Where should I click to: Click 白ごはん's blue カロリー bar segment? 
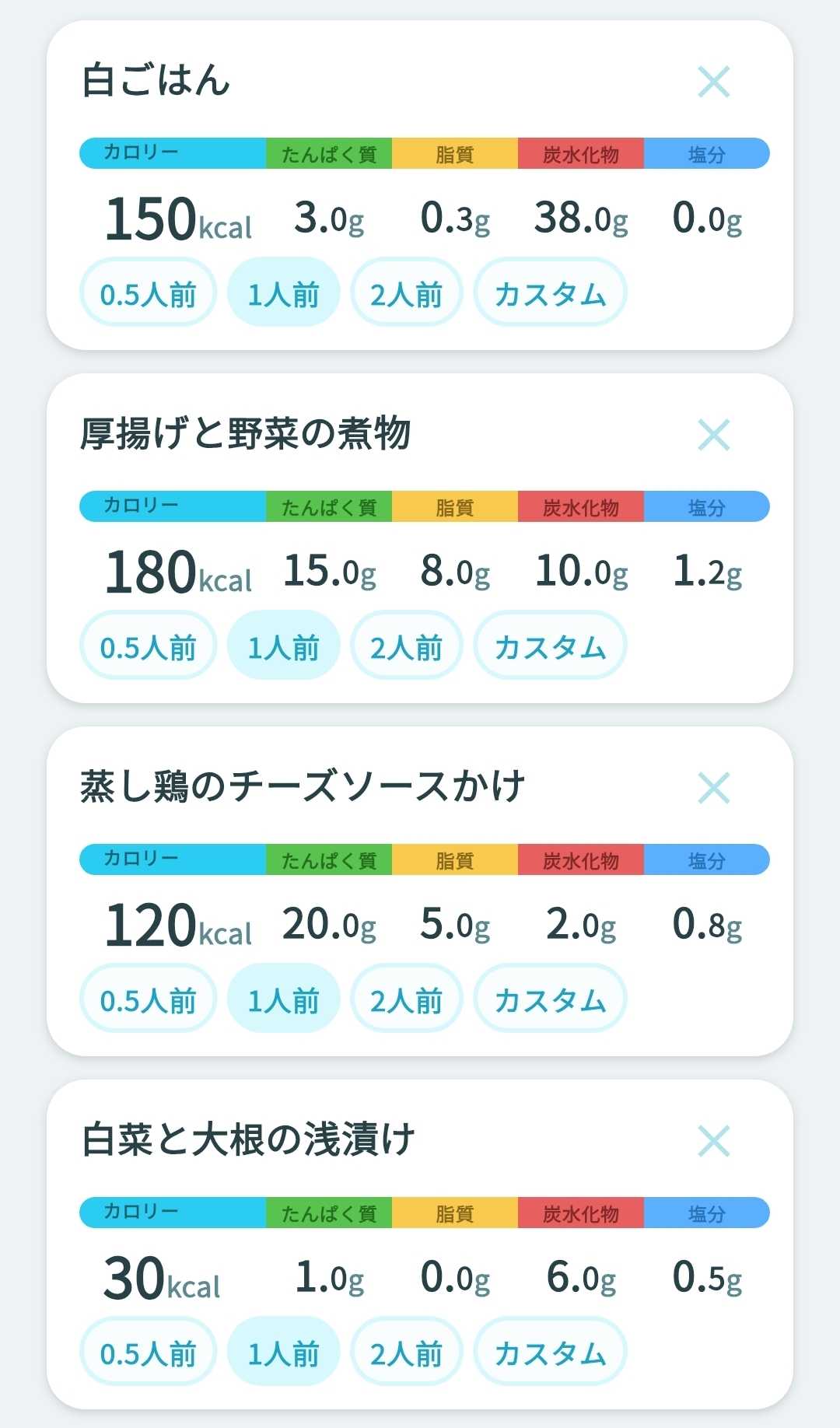[x=173, y=153]
